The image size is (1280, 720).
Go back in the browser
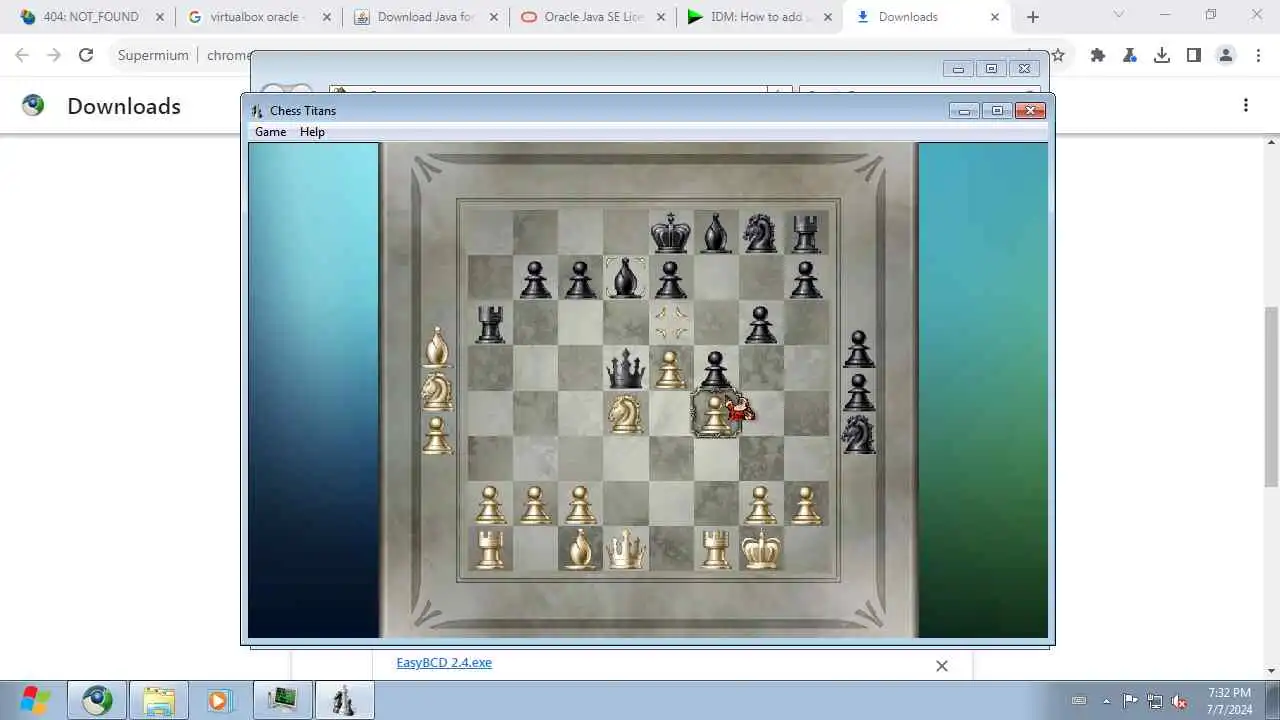22,56
